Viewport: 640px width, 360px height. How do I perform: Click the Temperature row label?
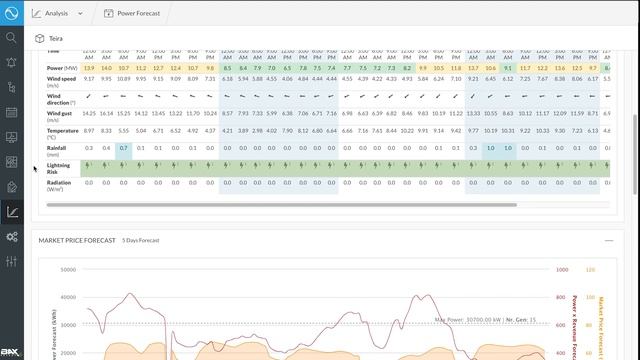62,134
